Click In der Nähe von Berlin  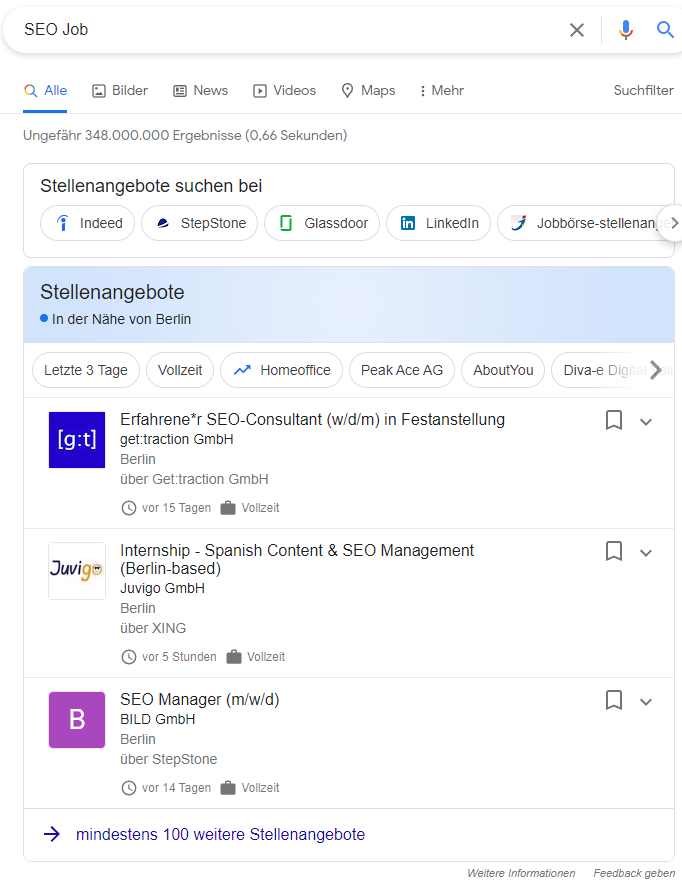tap(121, 320)
